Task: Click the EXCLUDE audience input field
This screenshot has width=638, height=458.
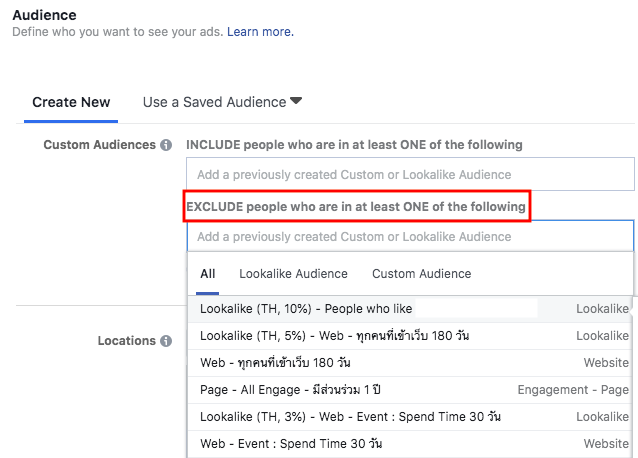Action: (x=410, y=237)
